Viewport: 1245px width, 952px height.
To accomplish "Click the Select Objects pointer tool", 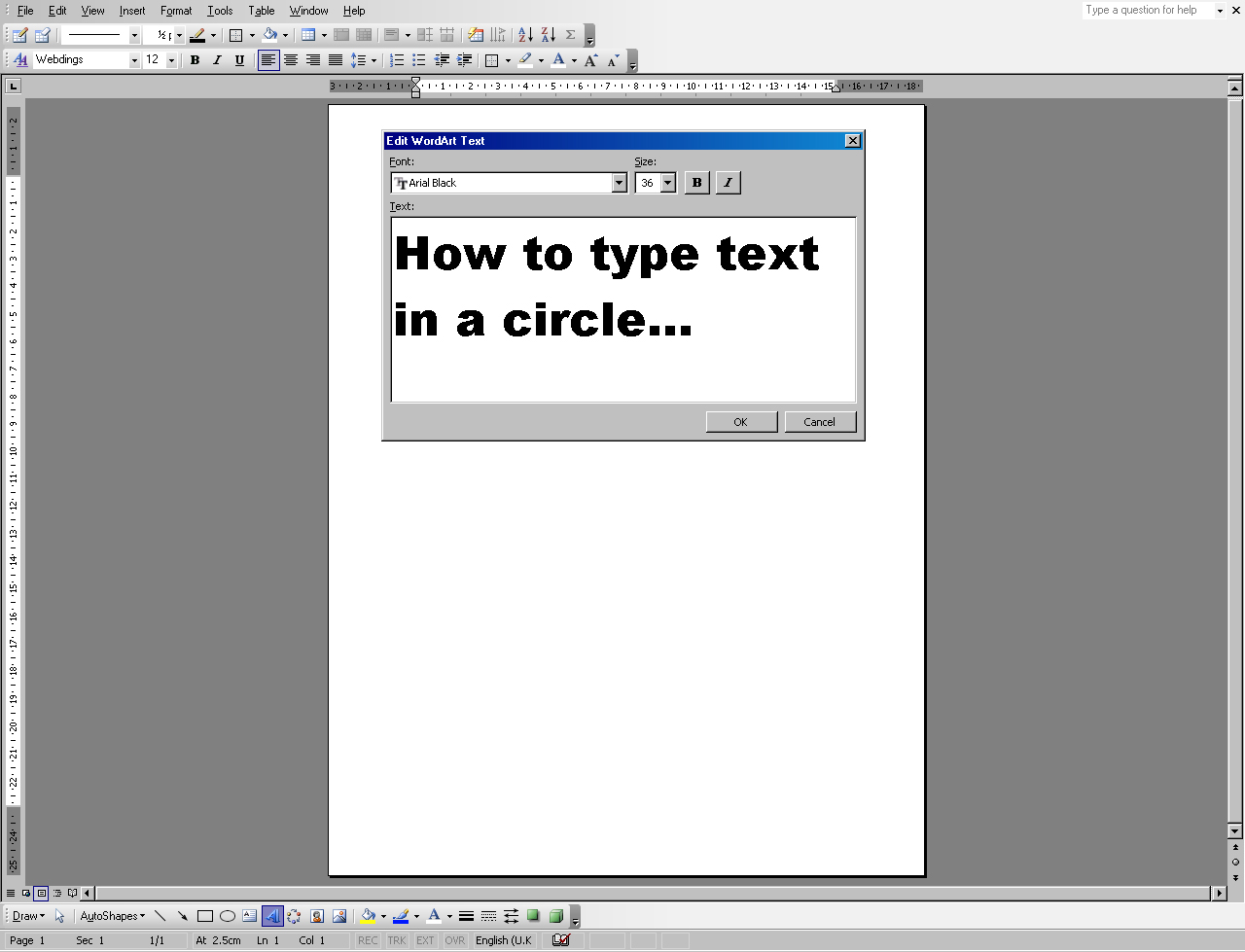I will pos(59,916).
